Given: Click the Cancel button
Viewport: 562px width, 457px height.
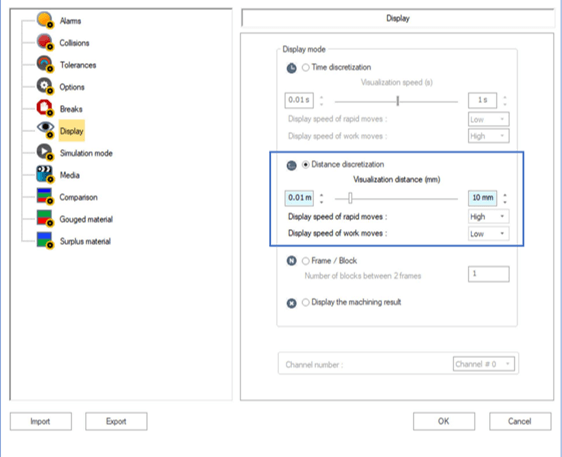Looking at the screenshot, I should 520,421.
